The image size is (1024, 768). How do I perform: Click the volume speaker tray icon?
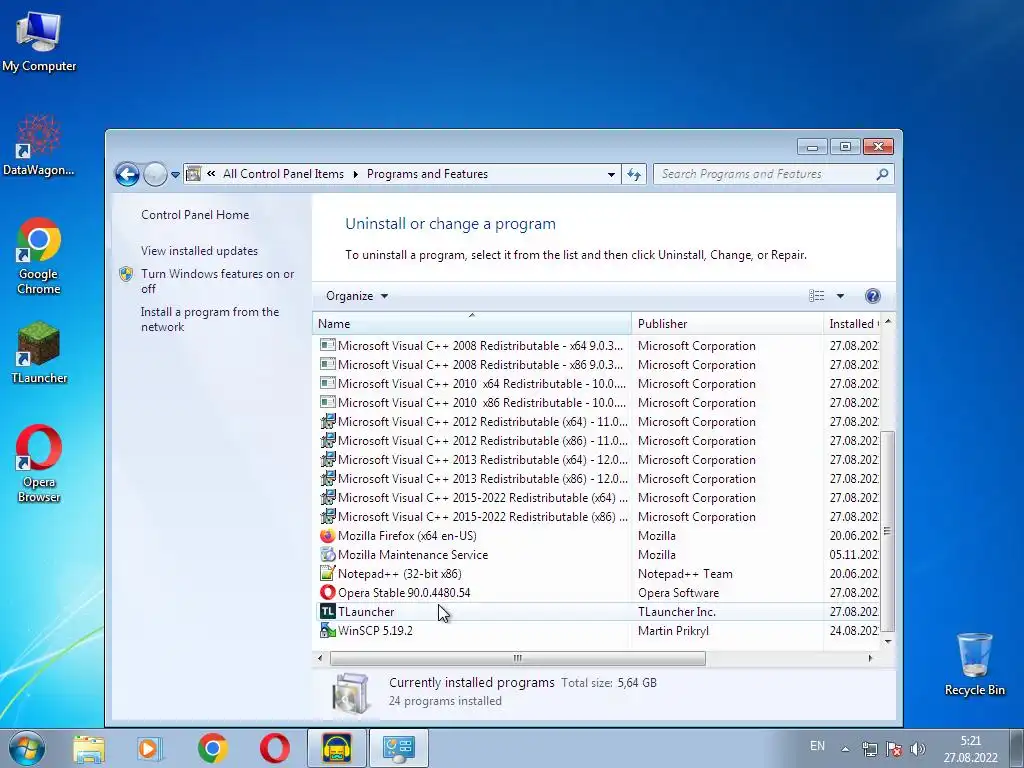click(918, 749)
